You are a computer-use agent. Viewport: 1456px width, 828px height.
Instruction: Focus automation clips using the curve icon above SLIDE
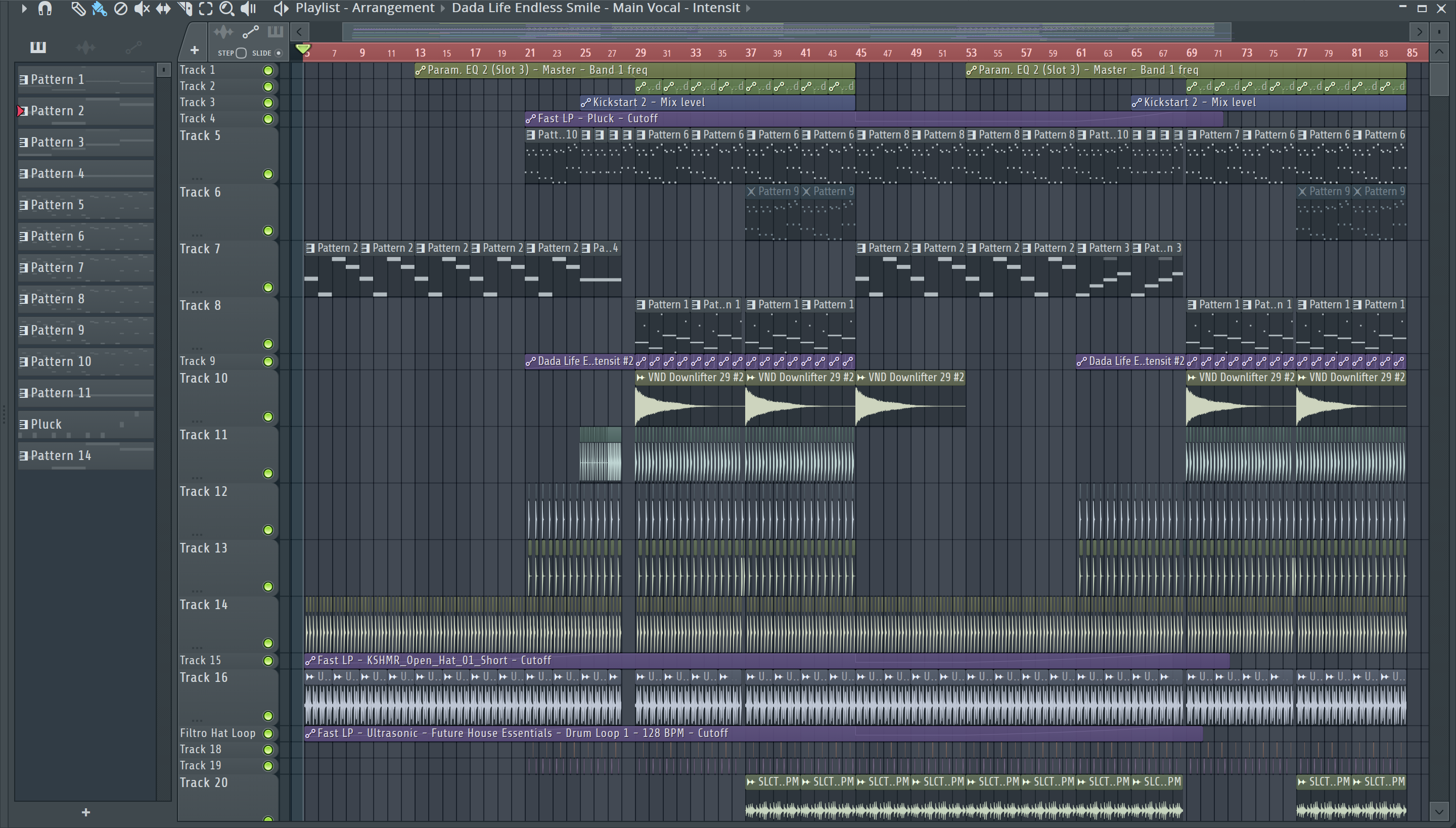250,32
